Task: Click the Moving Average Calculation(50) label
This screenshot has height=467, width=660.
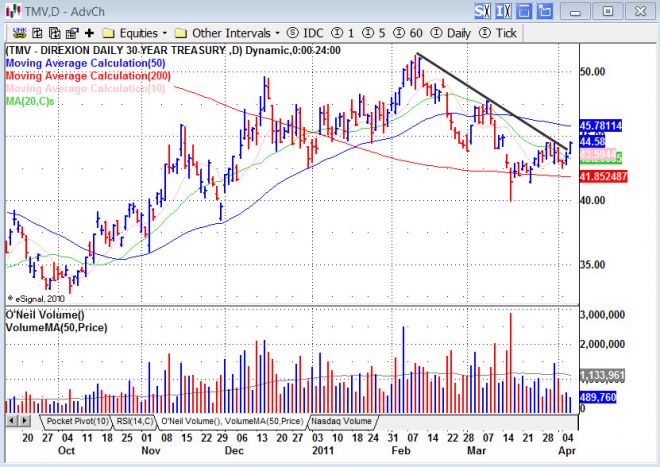Action: click(x=85, y=63)
